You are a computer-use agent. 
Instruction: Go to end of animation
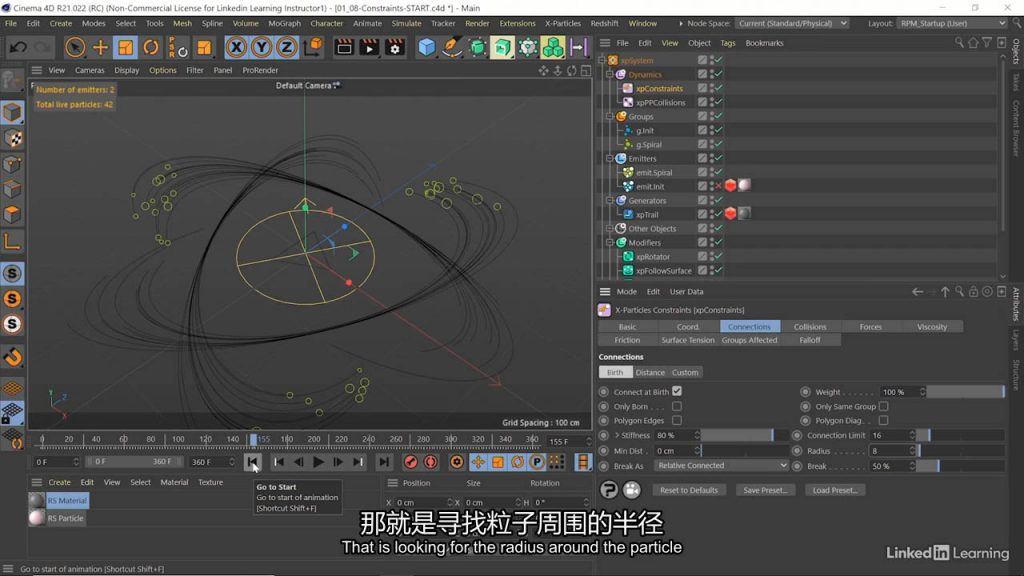pyautogui.click(x=384, y=462)
